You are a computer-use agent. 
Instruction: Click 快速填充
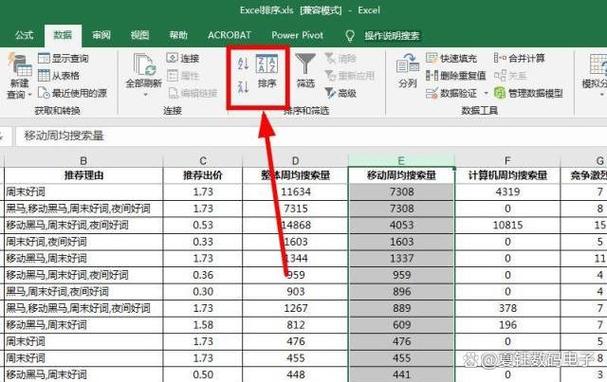coord(451,58)
